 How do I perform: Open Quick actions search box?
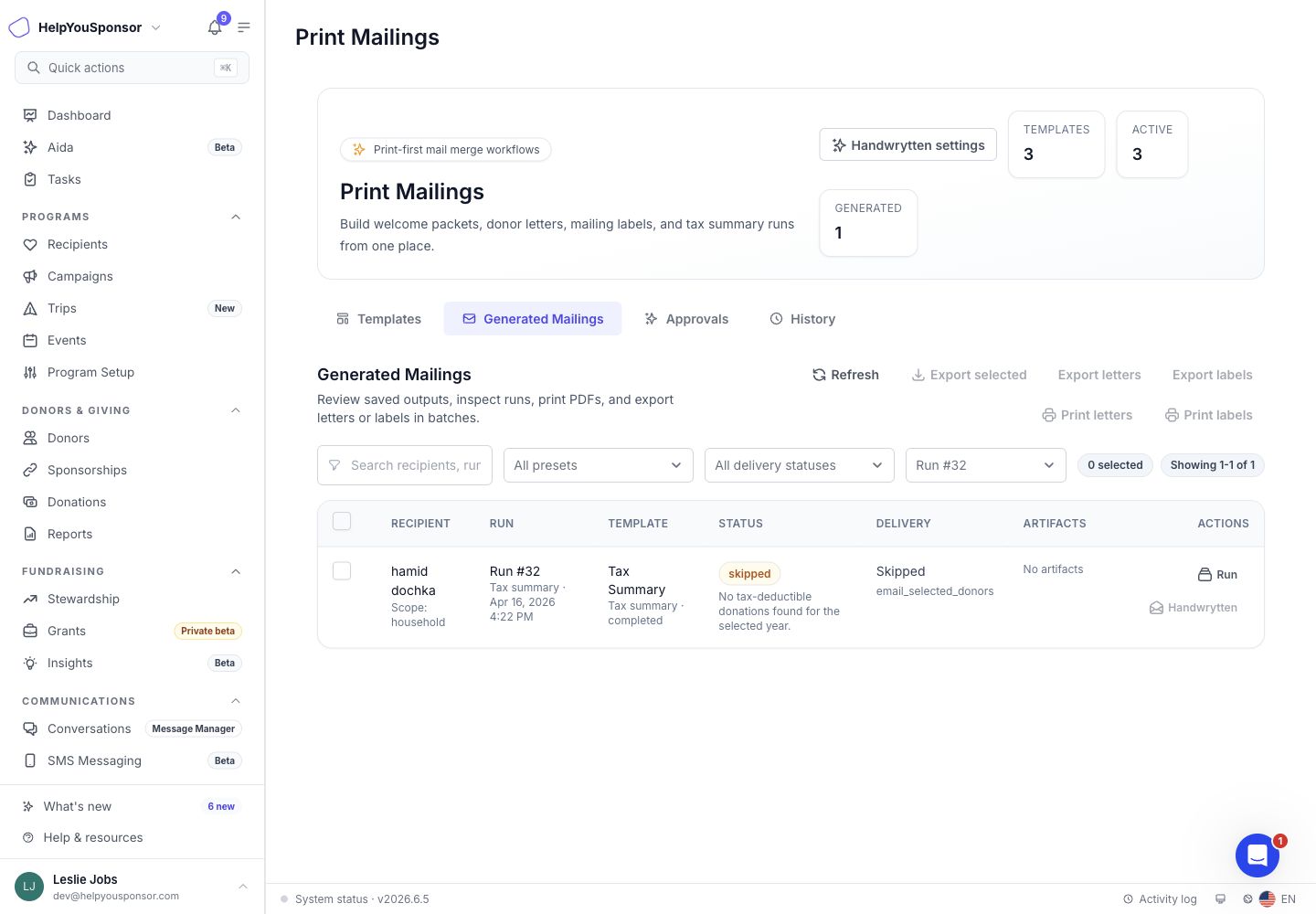132,68
